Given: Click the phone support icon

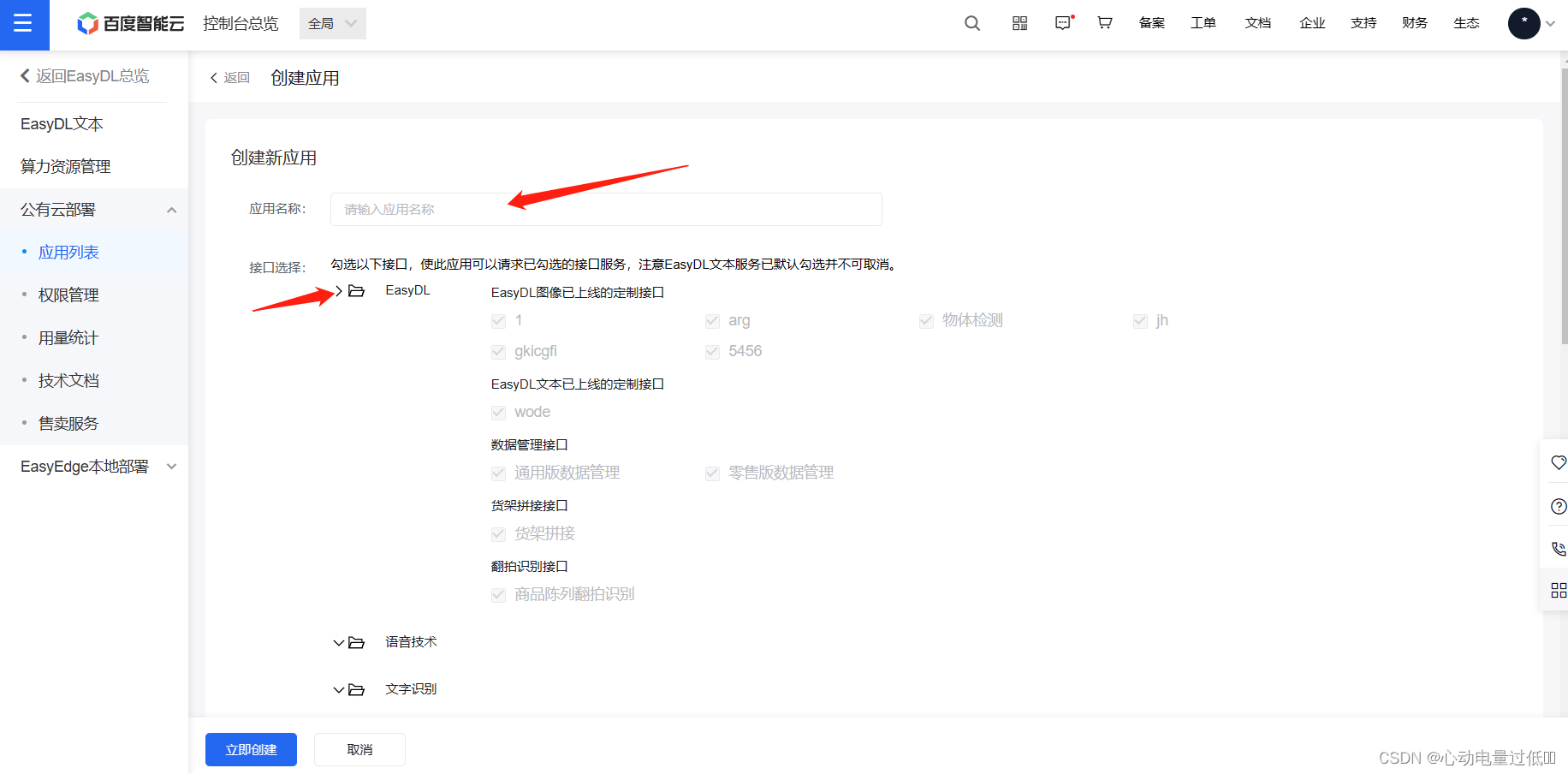Looking at the screenshot, I should pos(1559,548).
